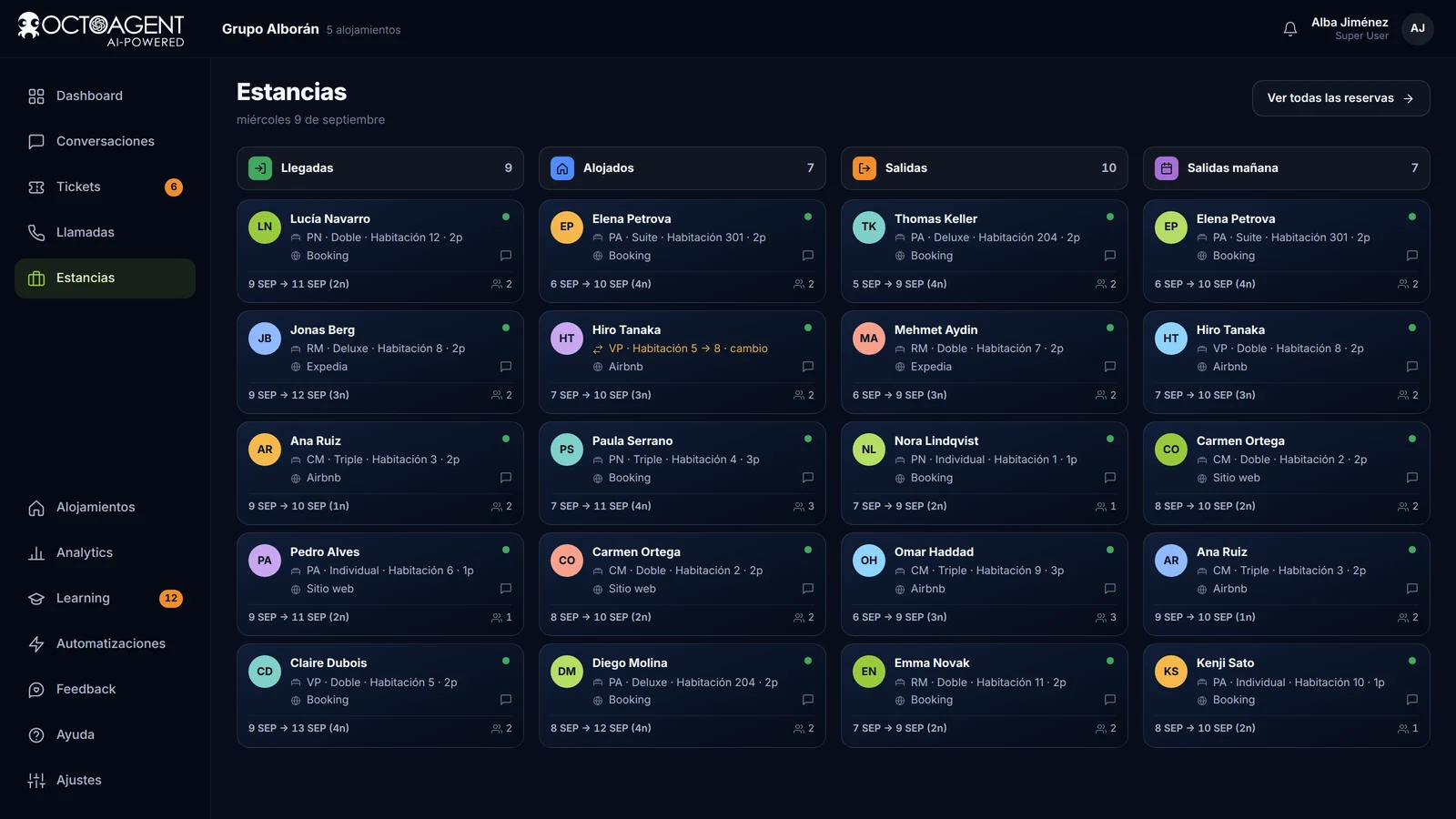Screen dimensions: 1456x819
Task: Click '9 SEP → 13 SEP (4n)' dates
Action: [x=298, y=728]
